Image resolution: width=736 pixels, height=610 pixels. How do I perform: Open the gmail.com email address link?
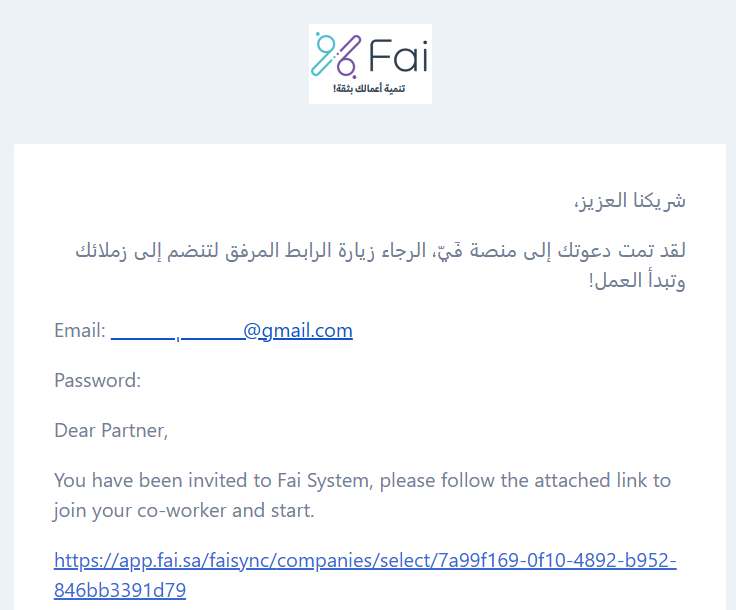(x=231, y=330)
